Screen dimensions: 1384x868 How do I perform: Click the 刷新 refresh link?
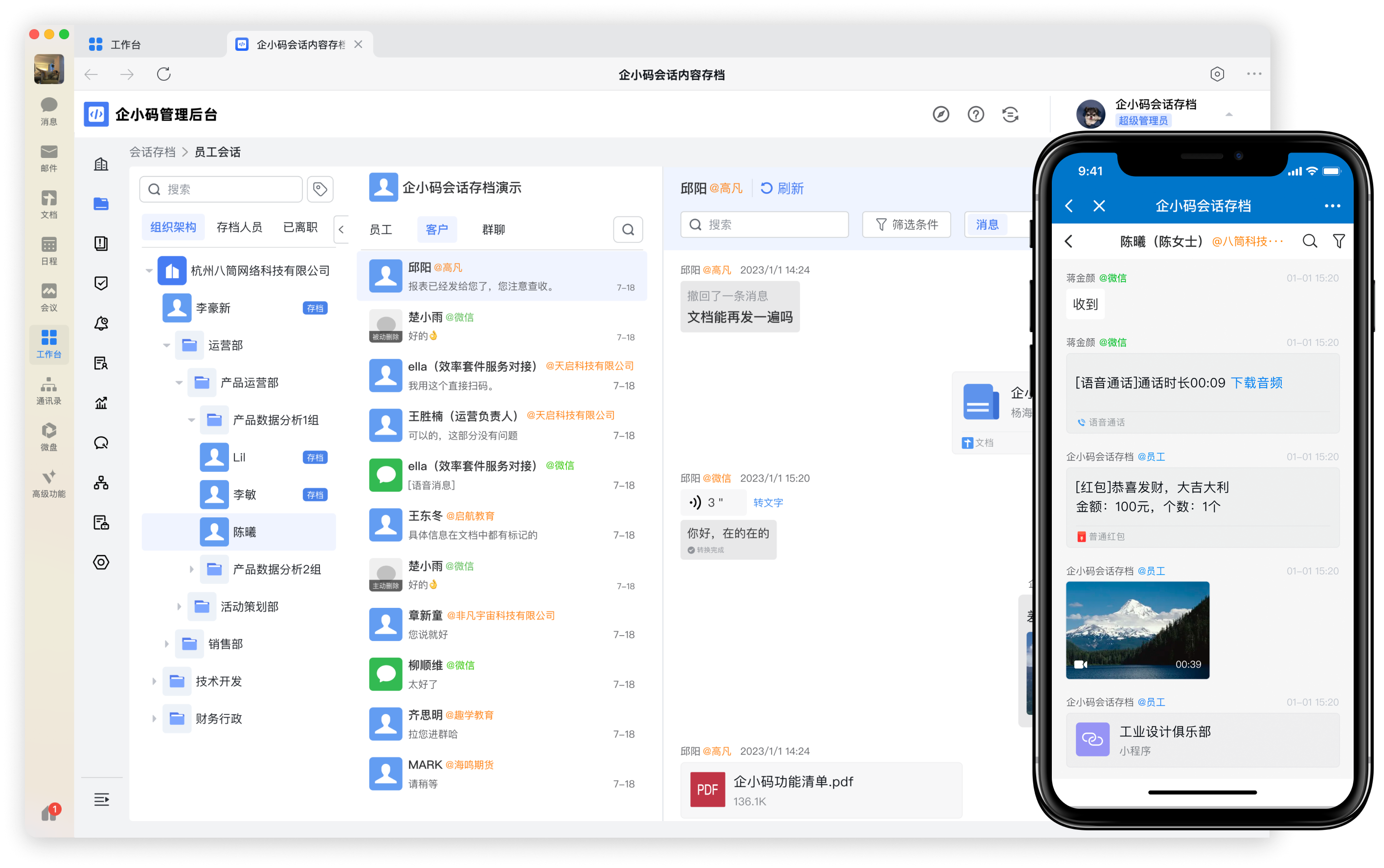coord(782,188)
